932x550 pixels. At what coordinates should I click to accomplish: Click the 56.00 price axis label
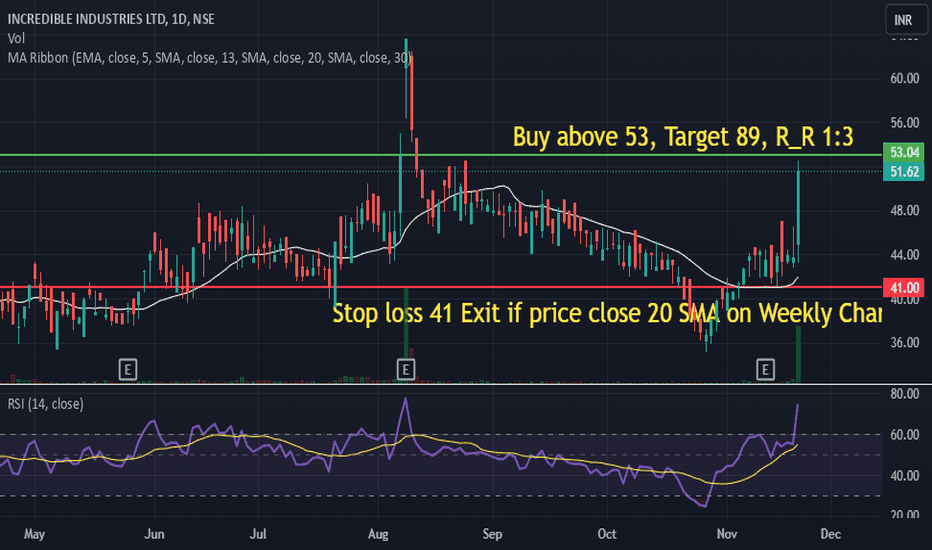tap(905, 123)
